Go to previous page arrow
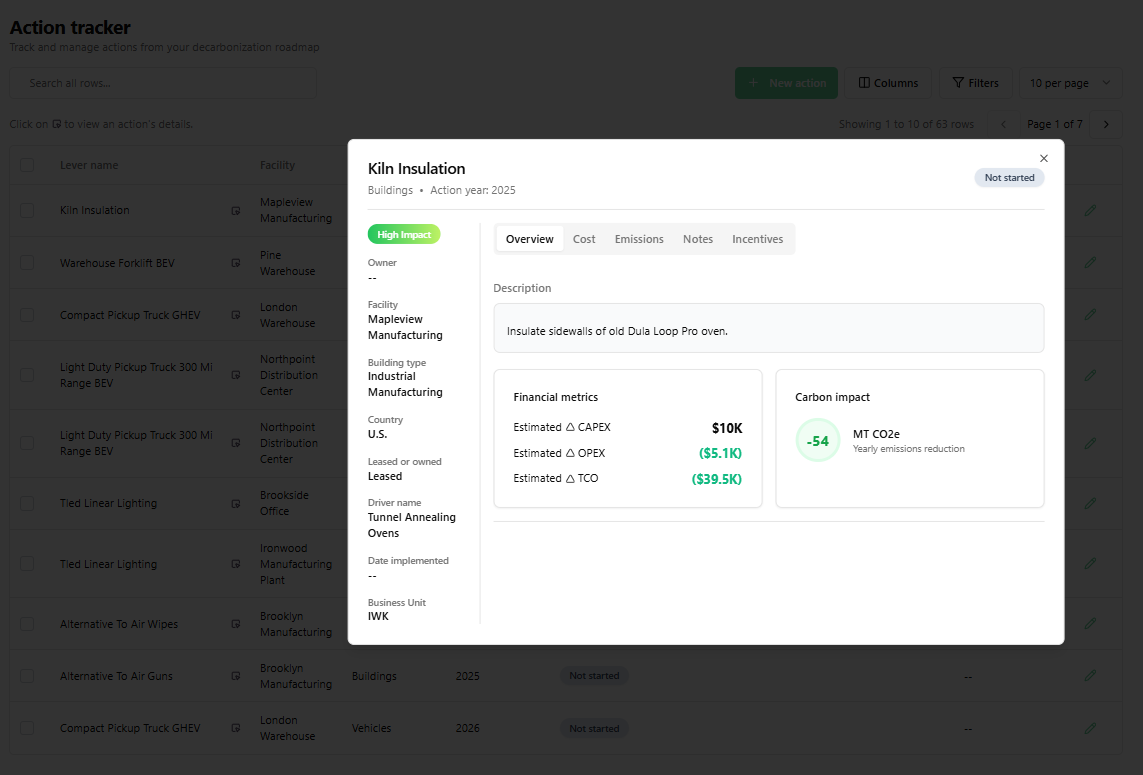This screenshot has height=775, width=1143. 1003,125
